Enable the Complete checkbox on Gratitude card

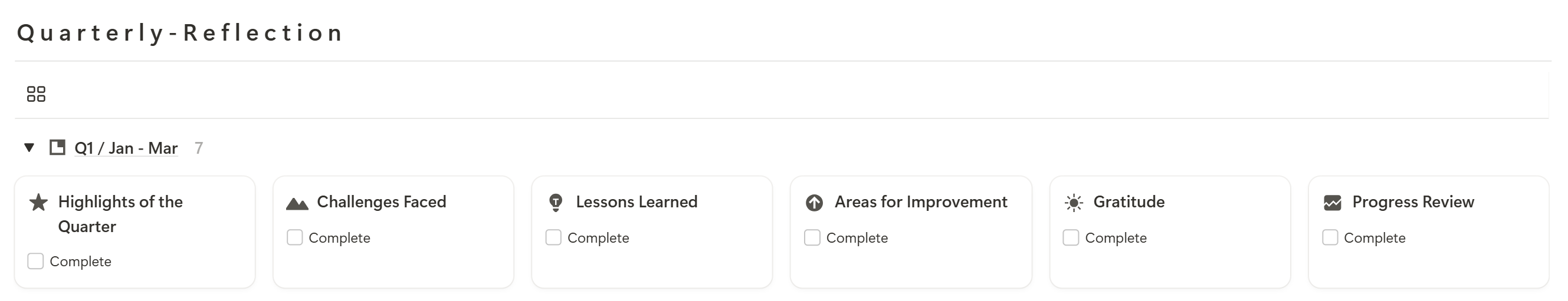point(1071,237)
